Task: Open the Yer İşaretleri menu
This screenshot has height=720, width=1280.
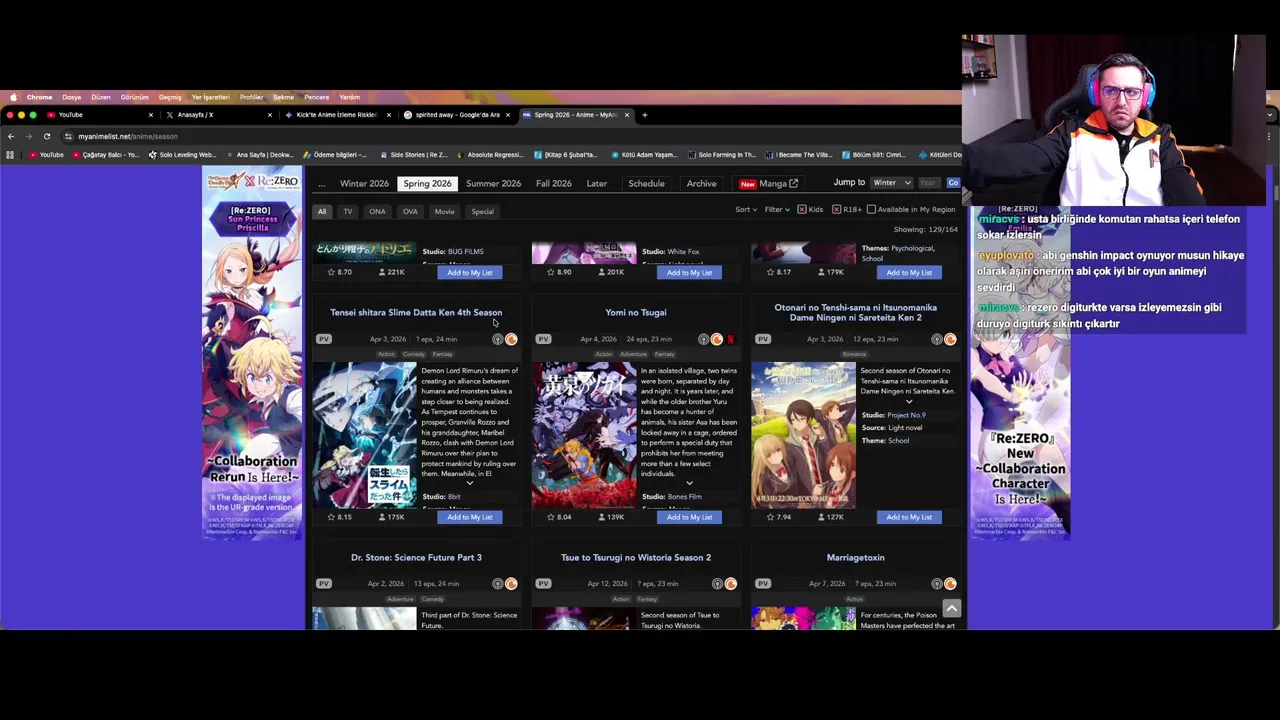Action: pyautogui.click(x=210, y=97)
